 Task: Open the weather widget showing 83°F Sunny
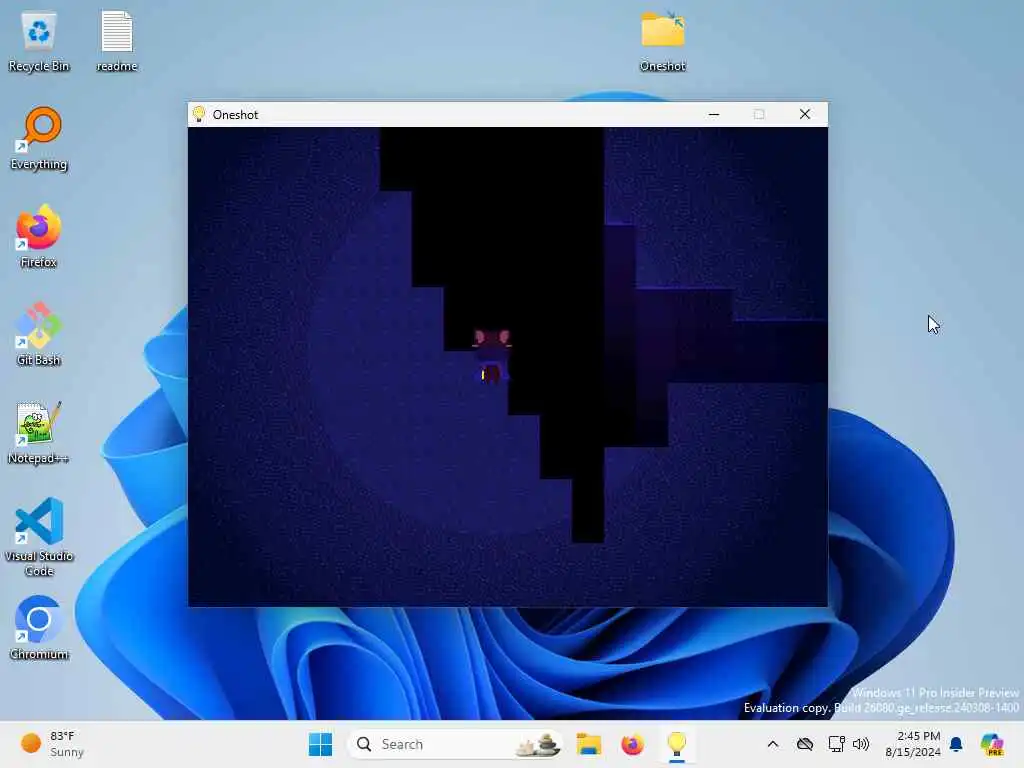[52, 744]
